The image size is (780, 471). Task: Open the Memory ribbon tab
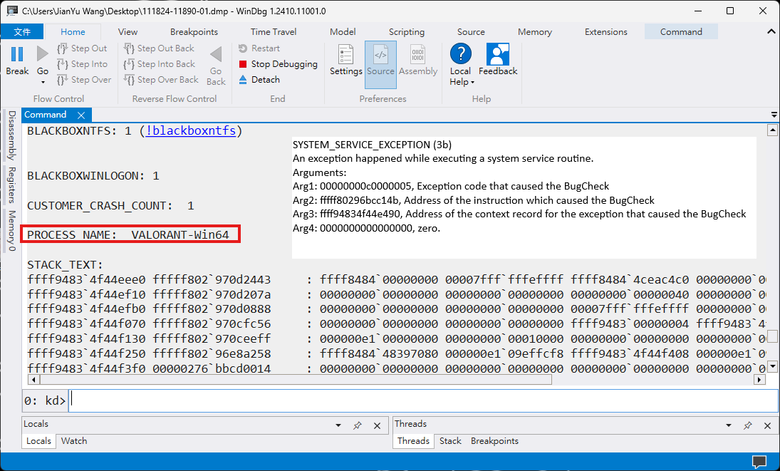pos(535,32)
